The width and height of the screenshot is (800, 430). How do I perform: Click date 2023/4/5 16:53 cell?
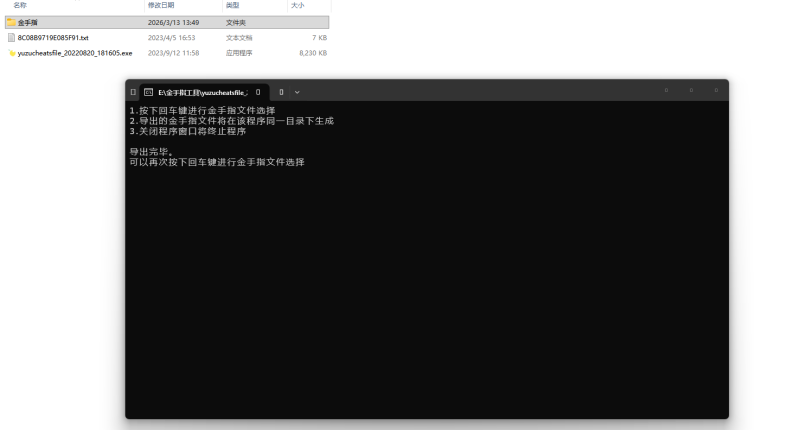pos(171,38)
